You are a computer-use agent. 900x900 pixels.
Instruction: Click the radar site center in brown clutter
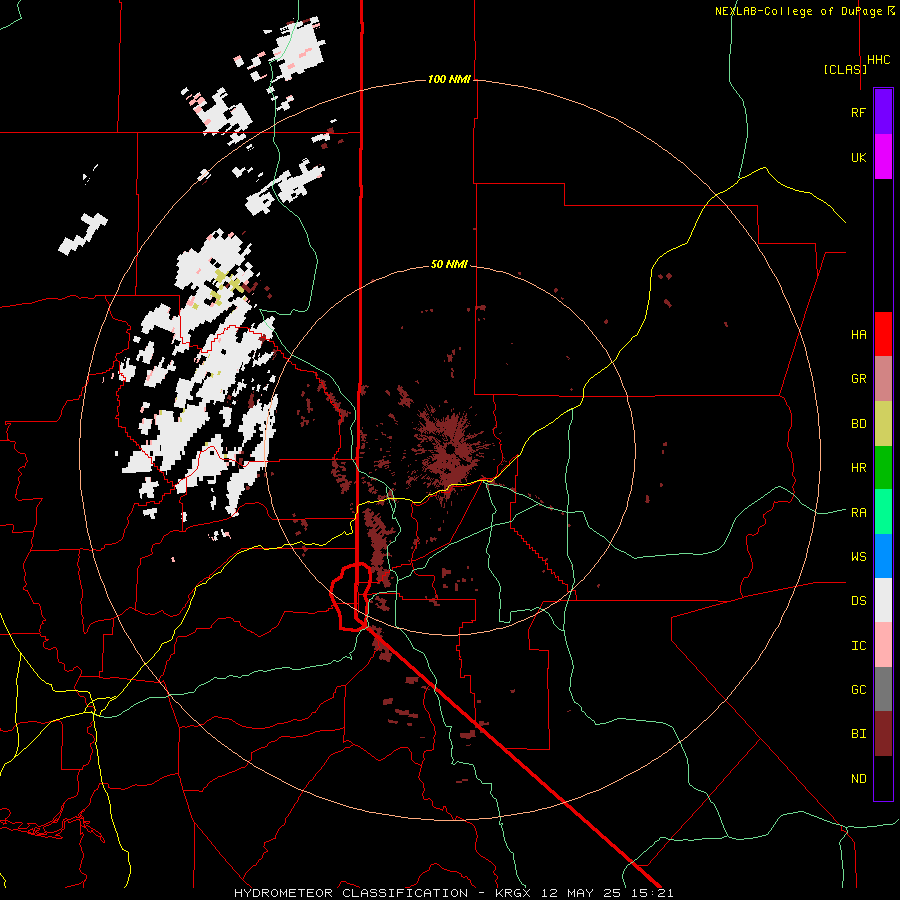[451, 449]
